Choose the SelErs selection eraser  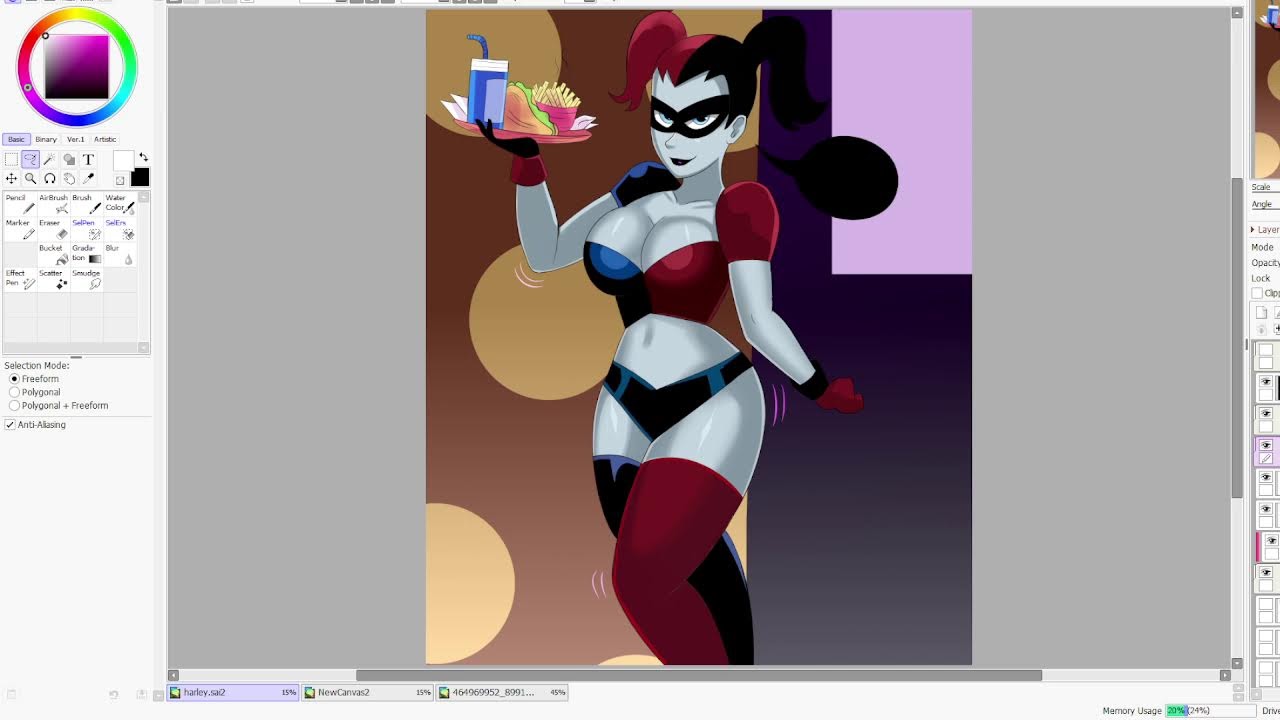[x=120, y=228]
